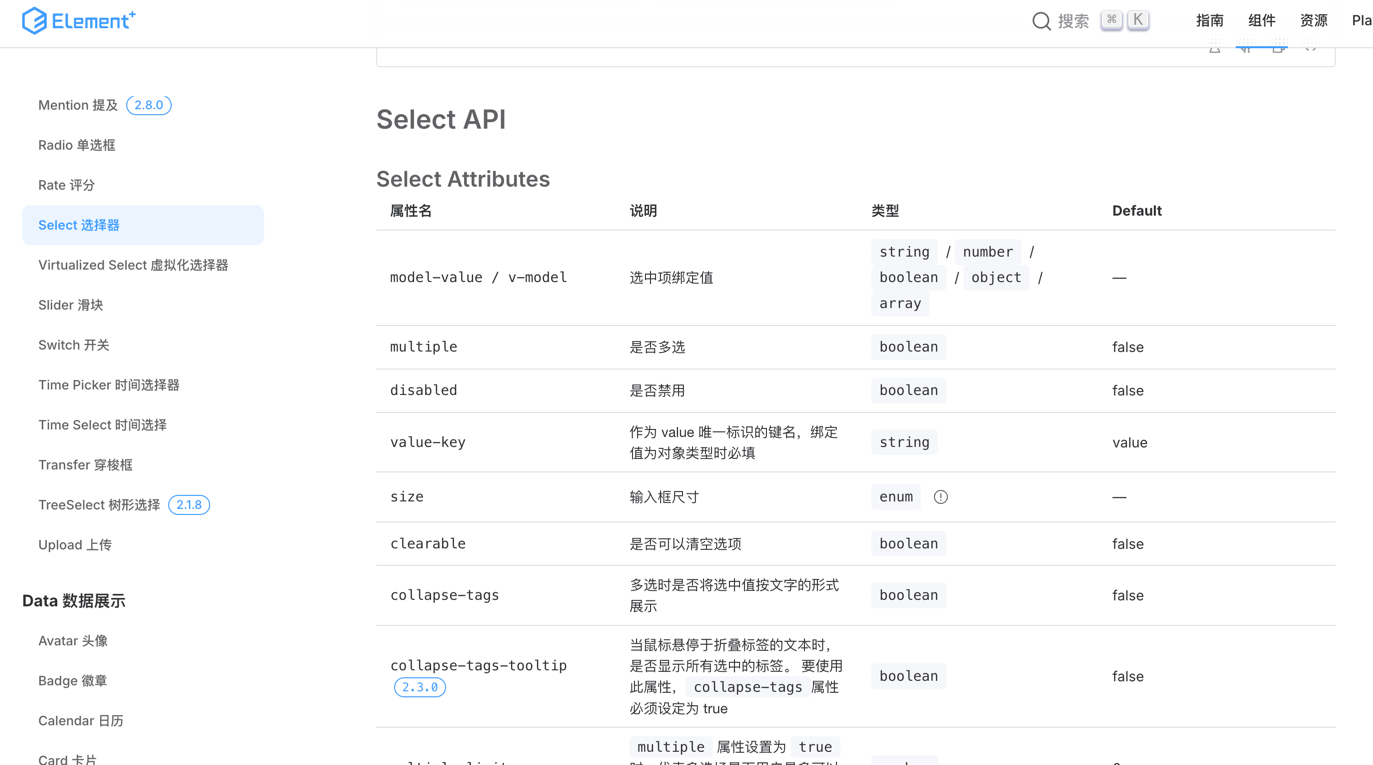The width and height of the screenshot is (1373, 765).
Task: Click the search magnifier icon
Action: click(x=1041, y=21)
